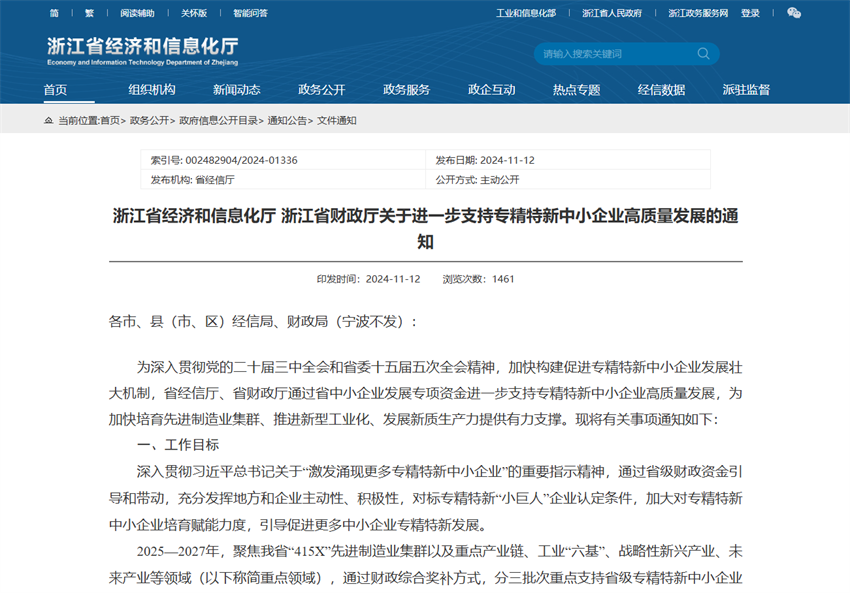The width and height of the screenshot is (850, 593).
Task: Select the 政务公开 navigation tab
Action: [321, 90]
